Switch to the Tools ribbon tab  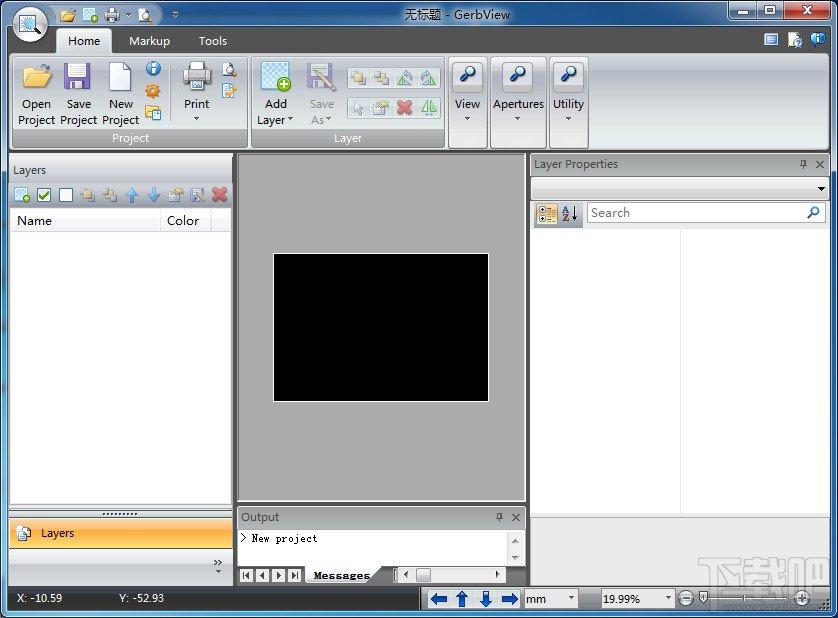coord(213,41)
